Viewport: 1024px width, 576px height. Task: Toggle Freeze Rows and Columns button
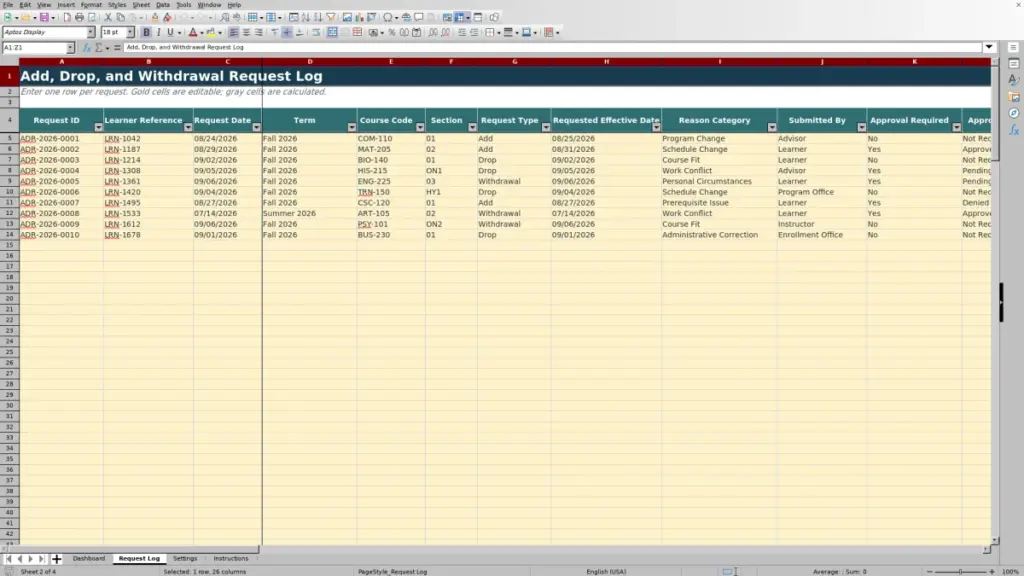click(460, 18)
